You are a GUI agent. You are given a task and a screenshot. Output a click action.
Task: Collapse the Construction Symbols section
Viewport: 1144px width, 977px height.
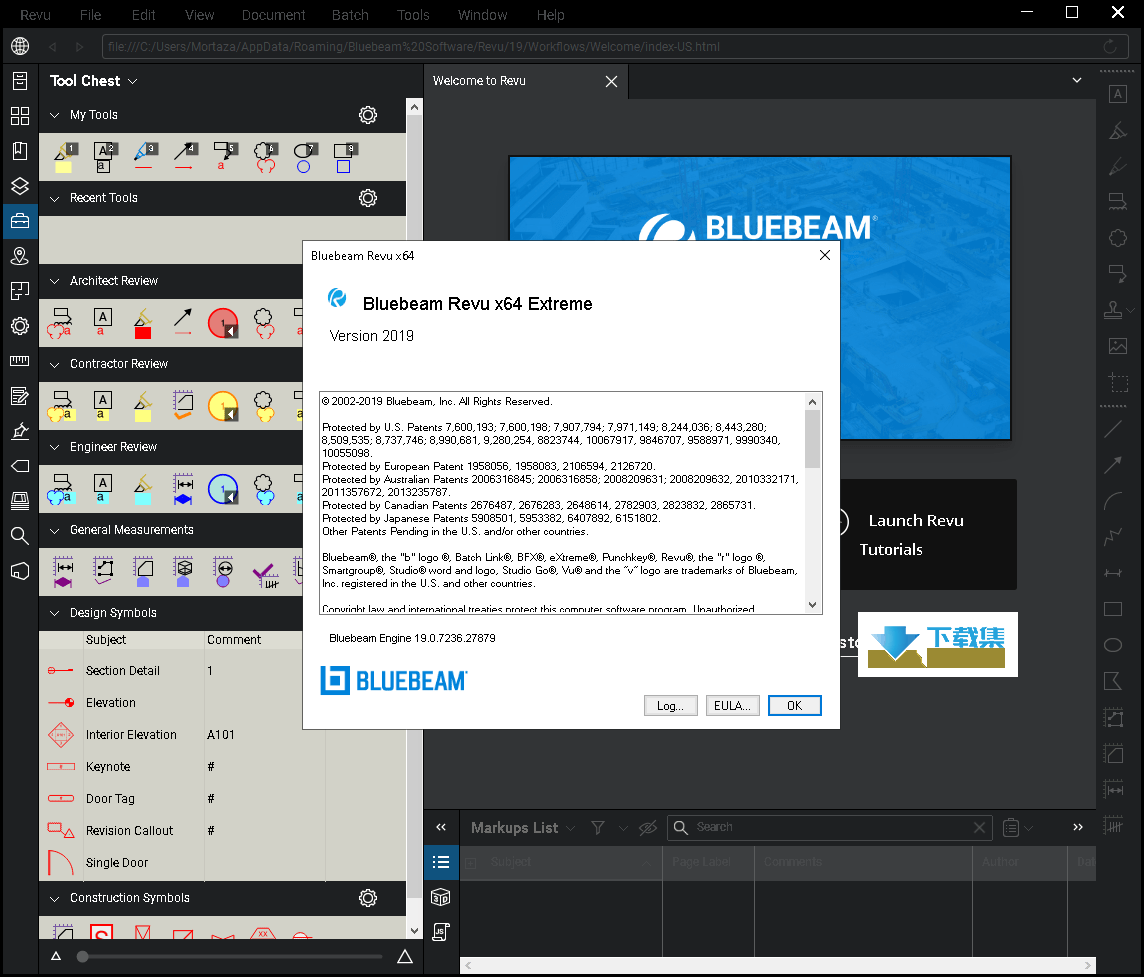54,898
